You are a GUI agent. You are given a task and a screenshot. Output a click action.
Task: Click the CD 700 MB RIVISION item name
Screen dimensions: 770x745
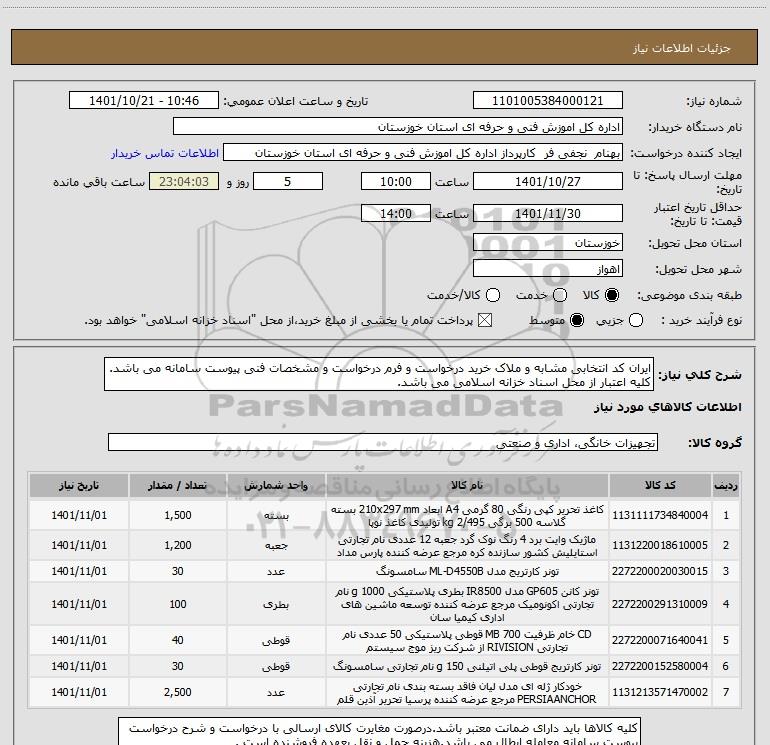coord(467,640)
